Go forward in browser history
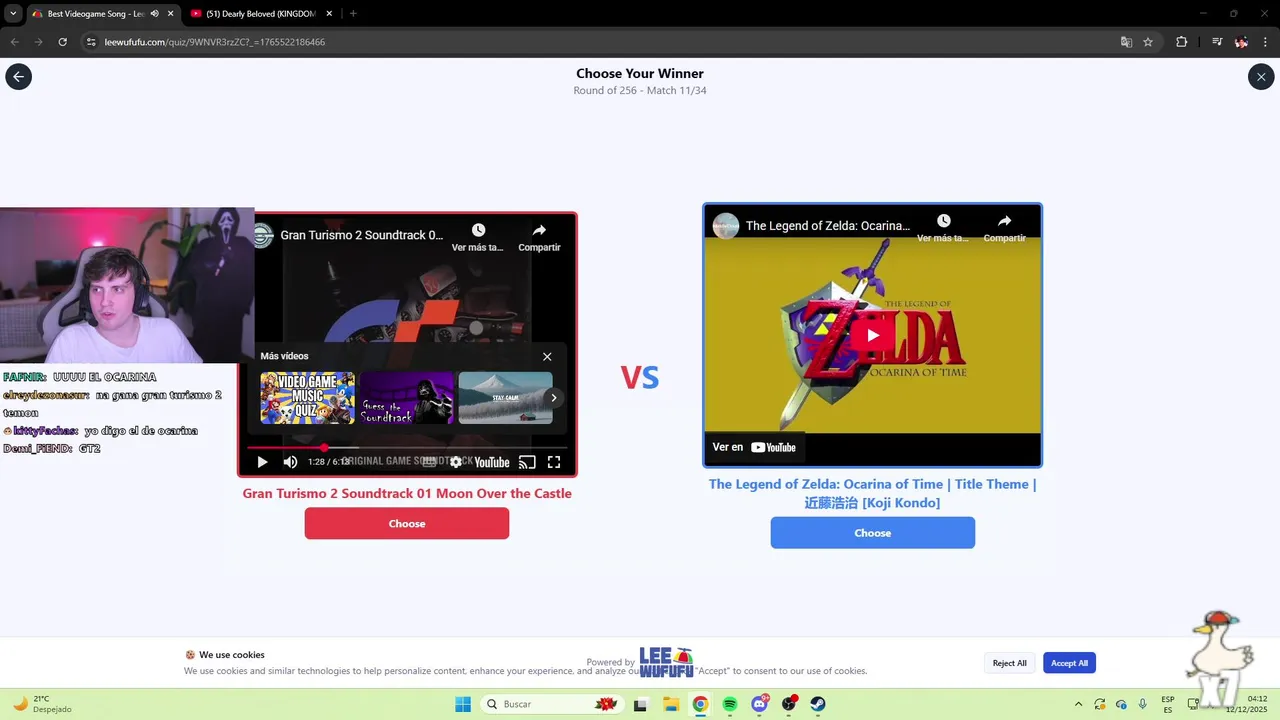 (38, 42)
